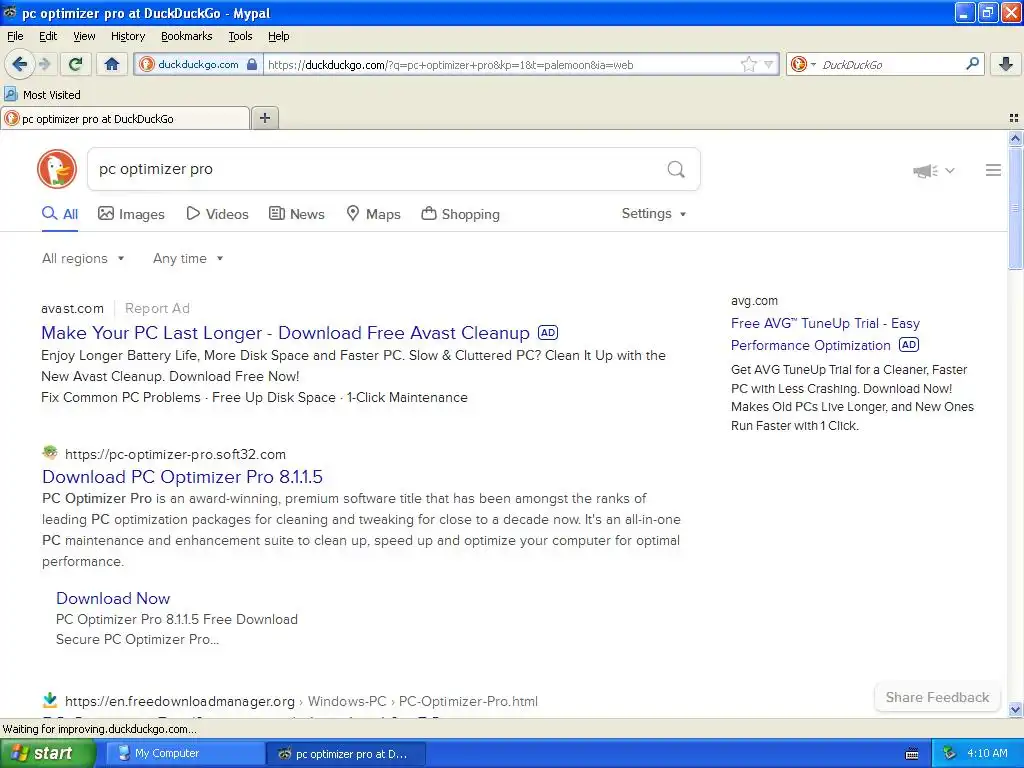Open the Avast Cleanup ad headline
This screenshot has width=1024, height=768.
(285, 333)
